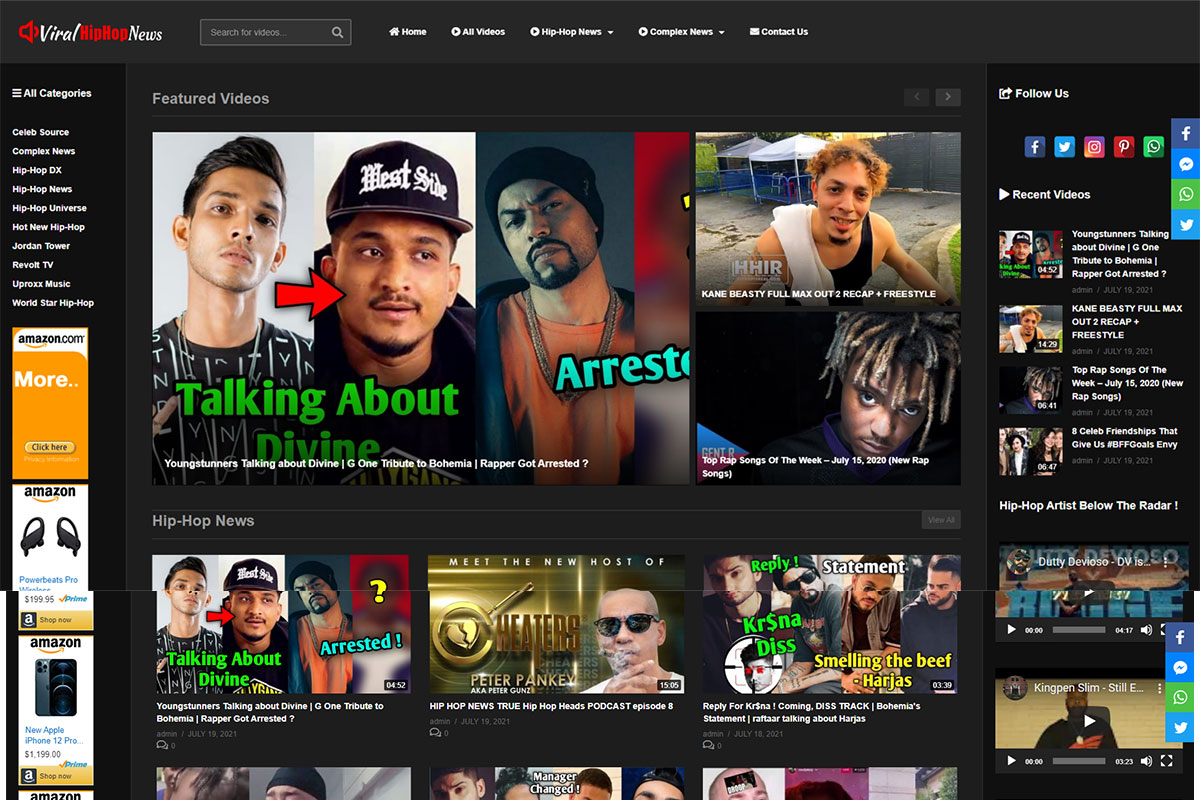Seek within the Dutty Devioso progress bar
This screenshot has width=1200, height=800.
coord(1079,630)
